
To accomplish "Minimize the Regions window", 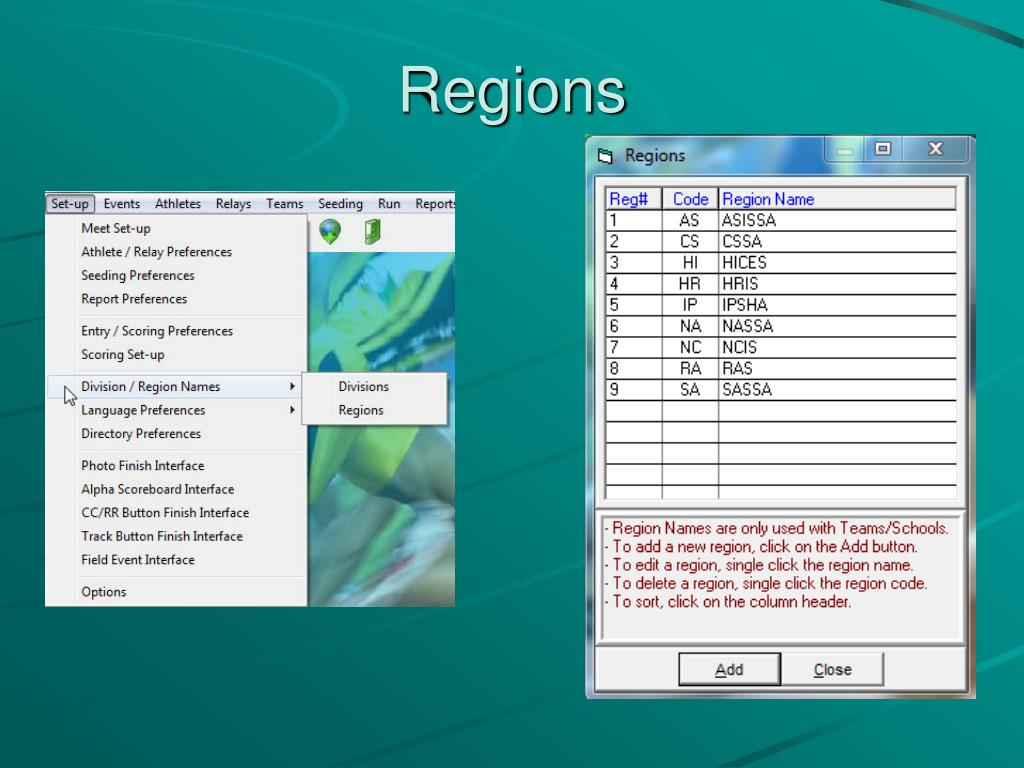I will [x=845, y=149].
